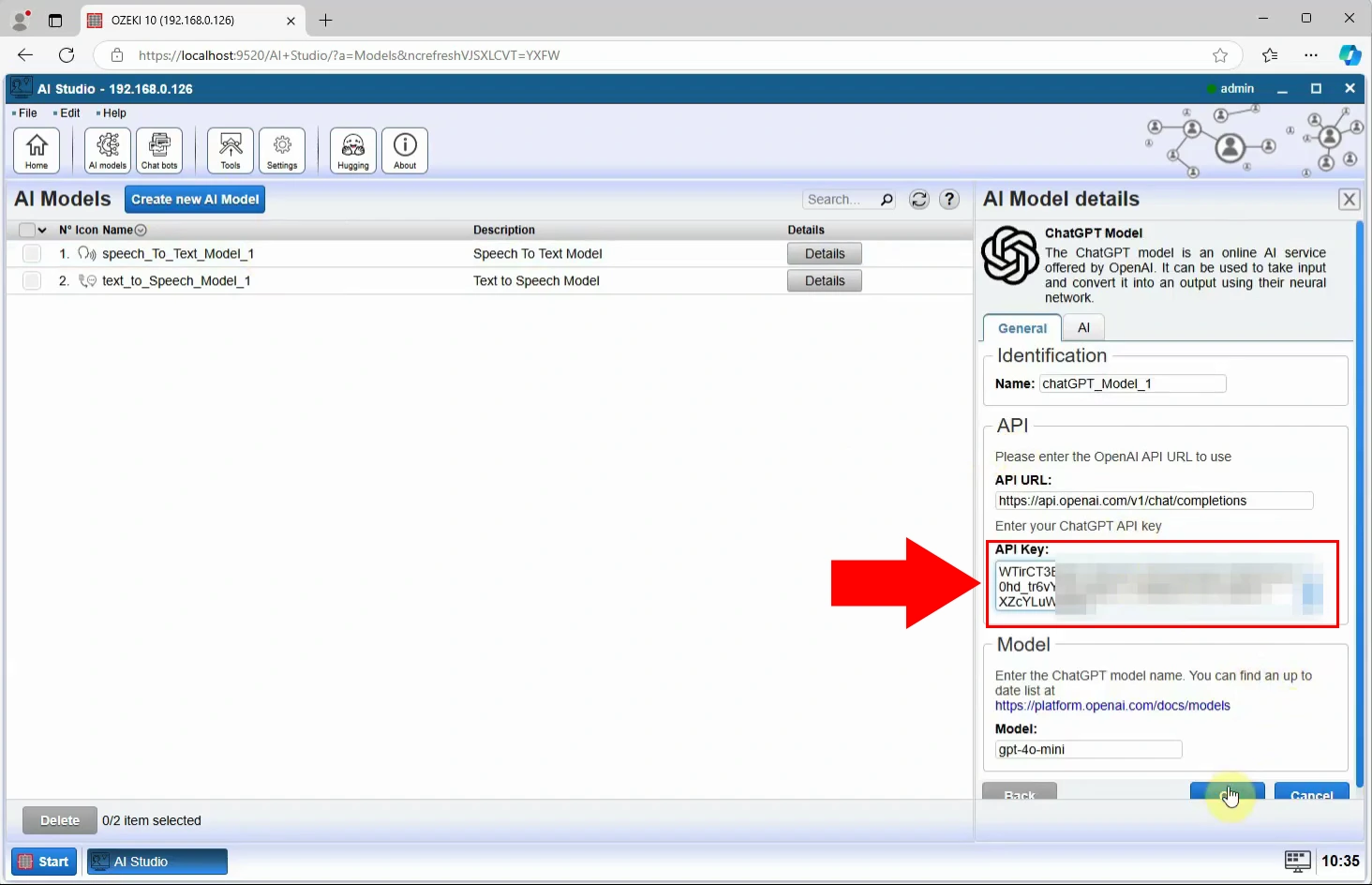Click the Model name field gpt-4o-mini
Image resolution: width=1372 pixels, height=885 pixels.
(1088, 749)
